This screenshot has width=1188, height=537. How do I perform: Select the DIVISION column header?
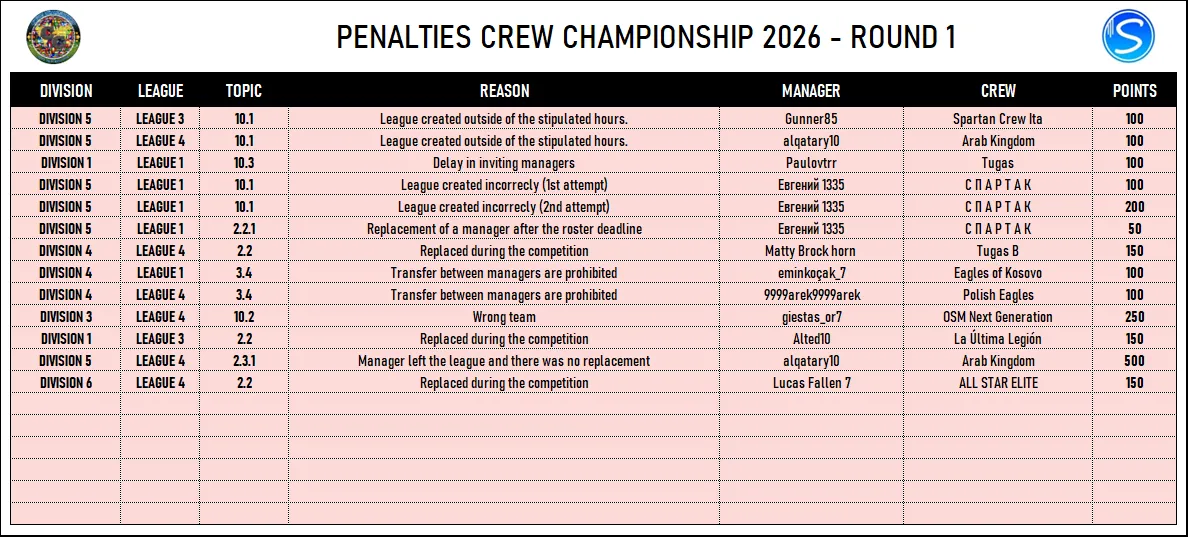click(66, 91)
